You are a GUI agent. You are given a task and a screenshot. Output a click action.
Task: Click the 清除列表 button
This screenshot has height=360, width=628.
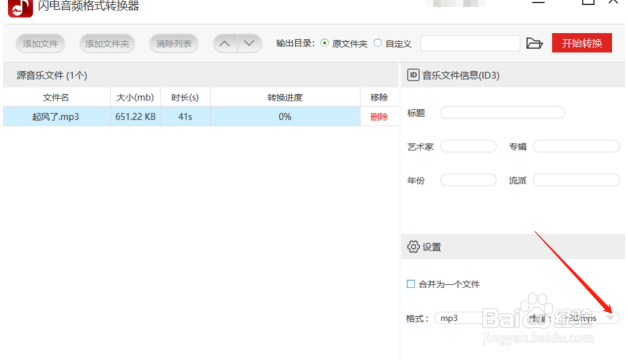click(x=174, y=44)
